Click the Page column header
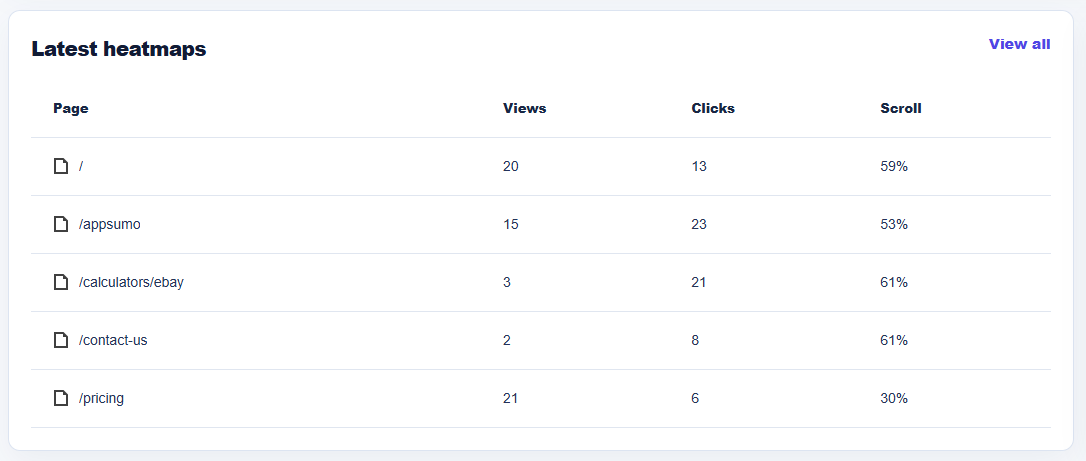The width and height of the screenshot is (1086, 461). click(71, 109)
